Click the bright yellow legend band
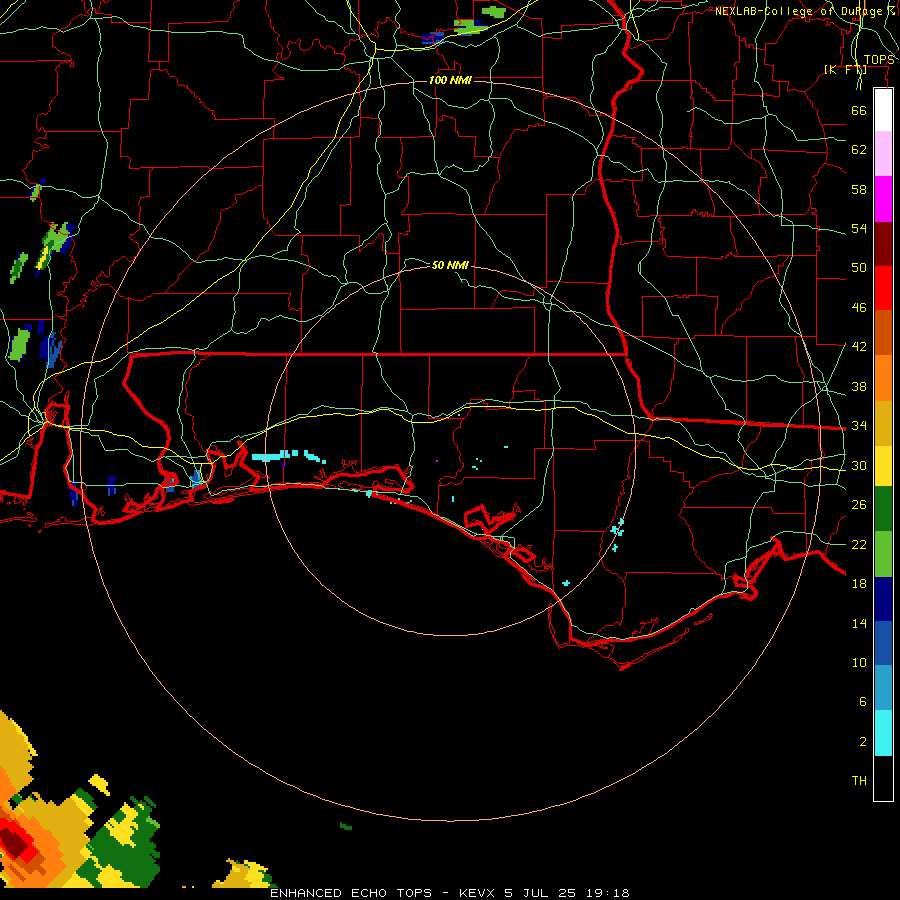 coord(883,465)
